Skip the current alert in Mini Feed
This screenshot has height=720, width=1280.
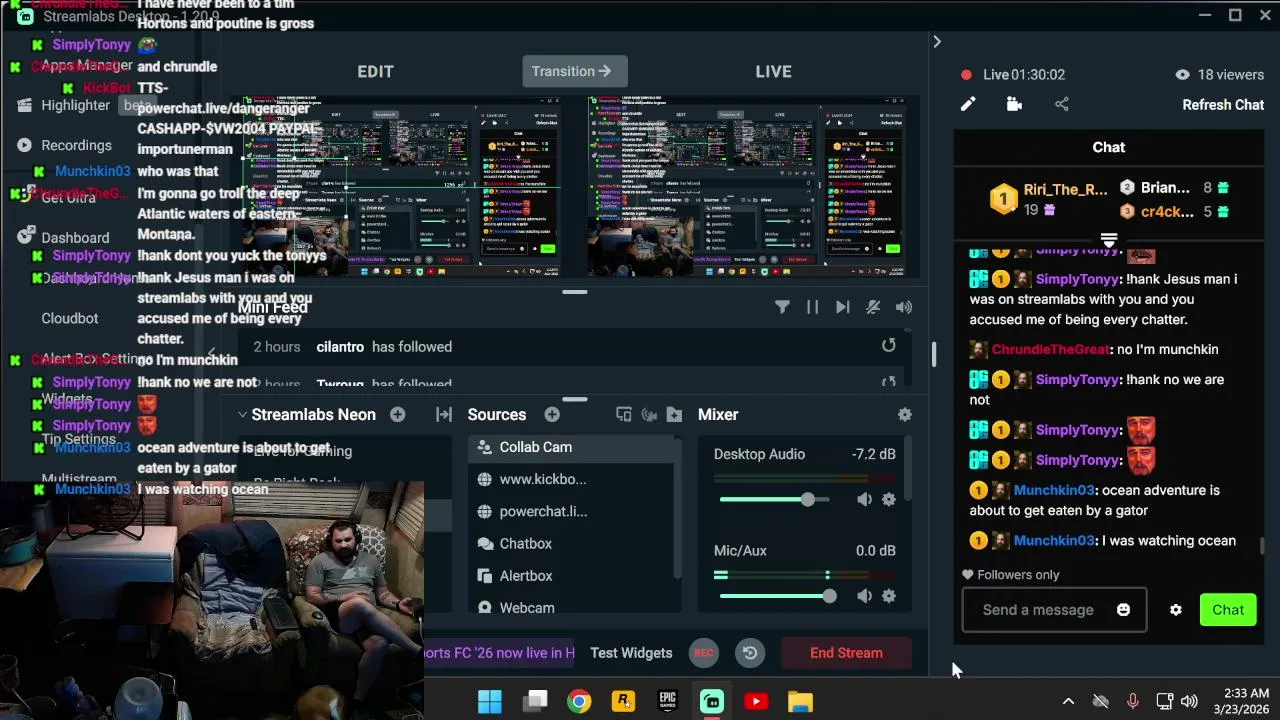842,307
